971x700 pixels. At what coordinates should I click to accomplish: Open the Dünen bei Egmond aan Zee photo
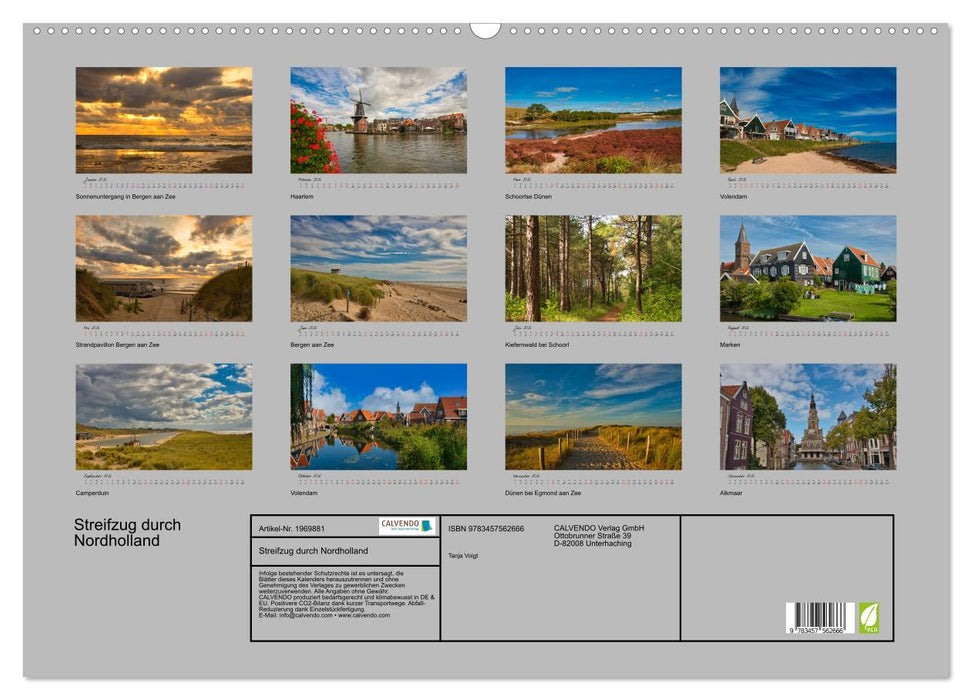tap(593, 416)
